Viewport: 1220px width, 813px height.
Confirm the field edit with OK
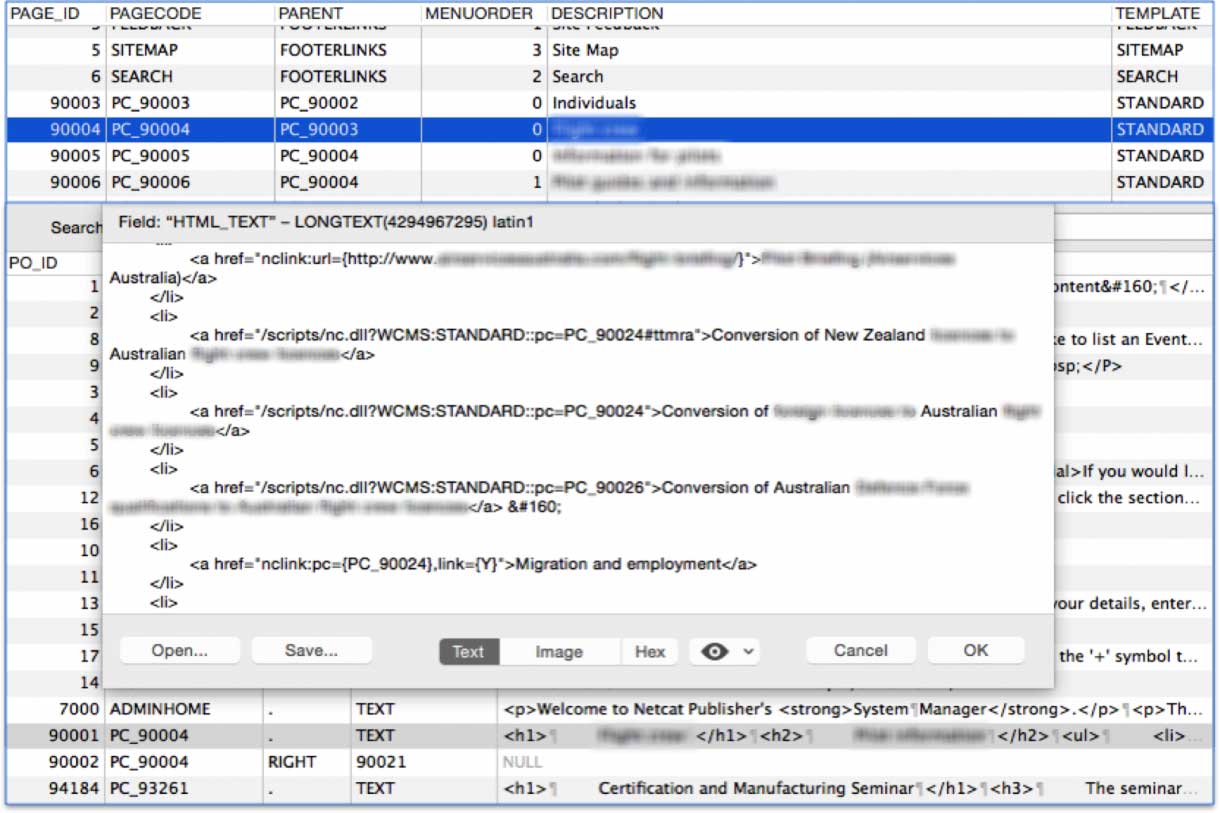[975, 650]
